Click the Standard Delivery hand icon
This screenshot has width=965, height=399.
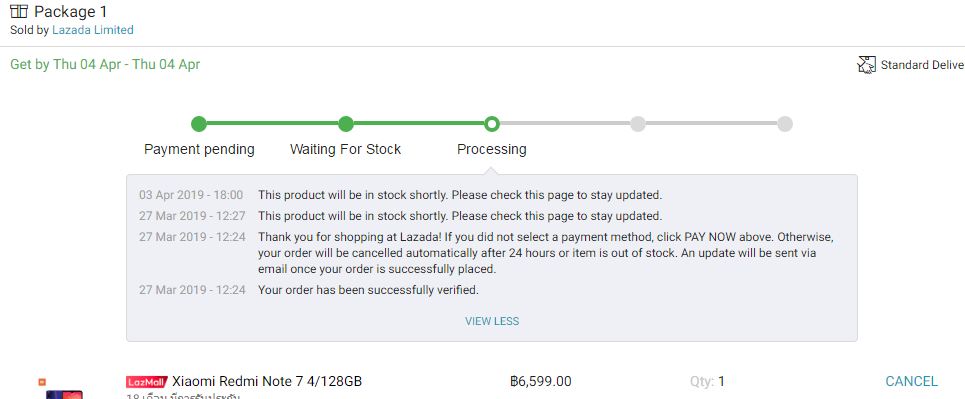click(866, 65)
